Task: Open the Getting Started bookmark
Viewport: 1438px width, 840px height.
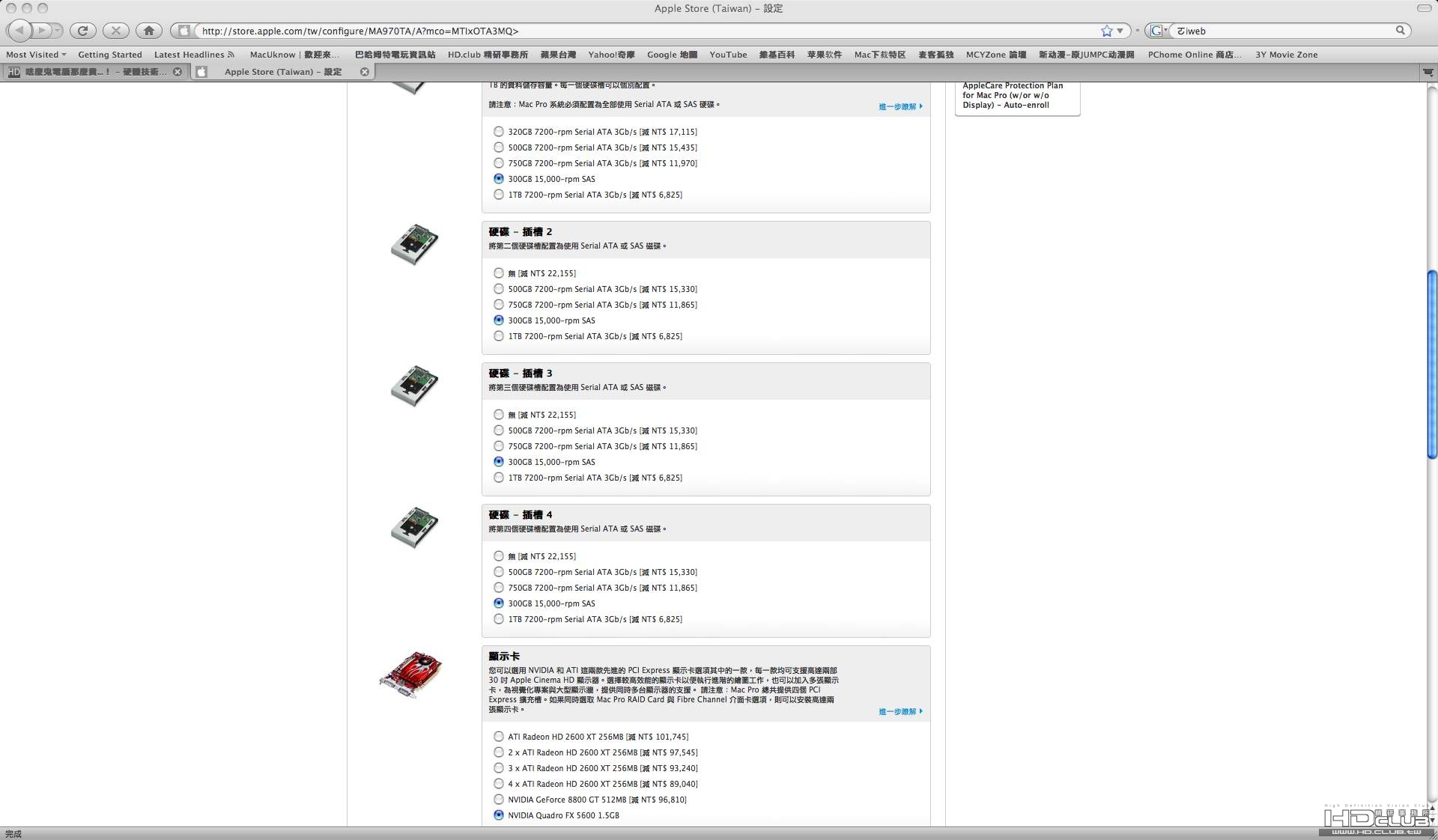Action: (110, 55)
